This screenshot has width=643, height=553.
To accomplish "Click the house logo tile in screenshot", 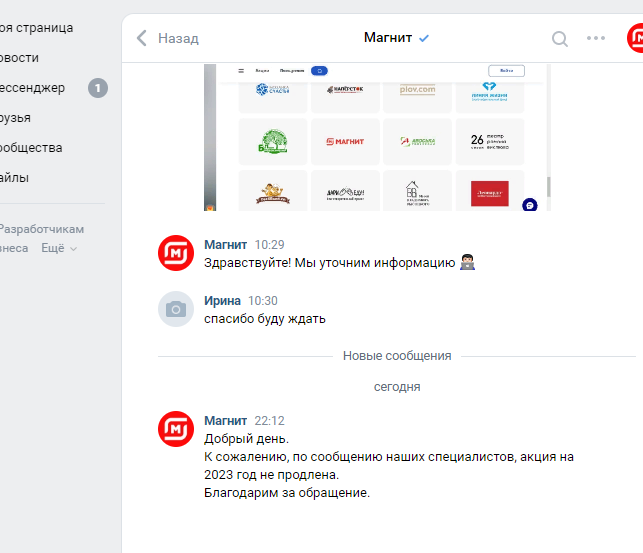I will point(417,193).
